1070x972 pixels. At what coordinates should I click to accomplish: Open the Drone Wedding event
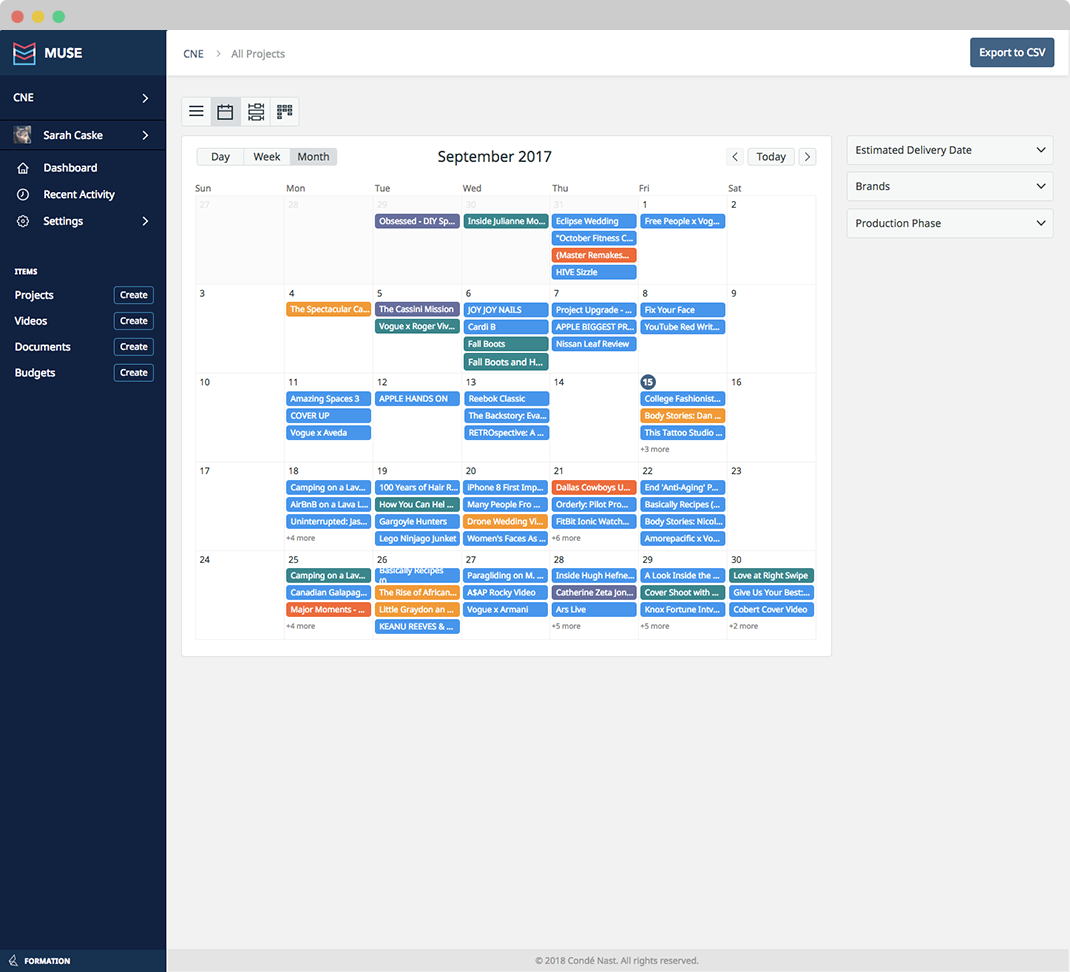(506, 521)
